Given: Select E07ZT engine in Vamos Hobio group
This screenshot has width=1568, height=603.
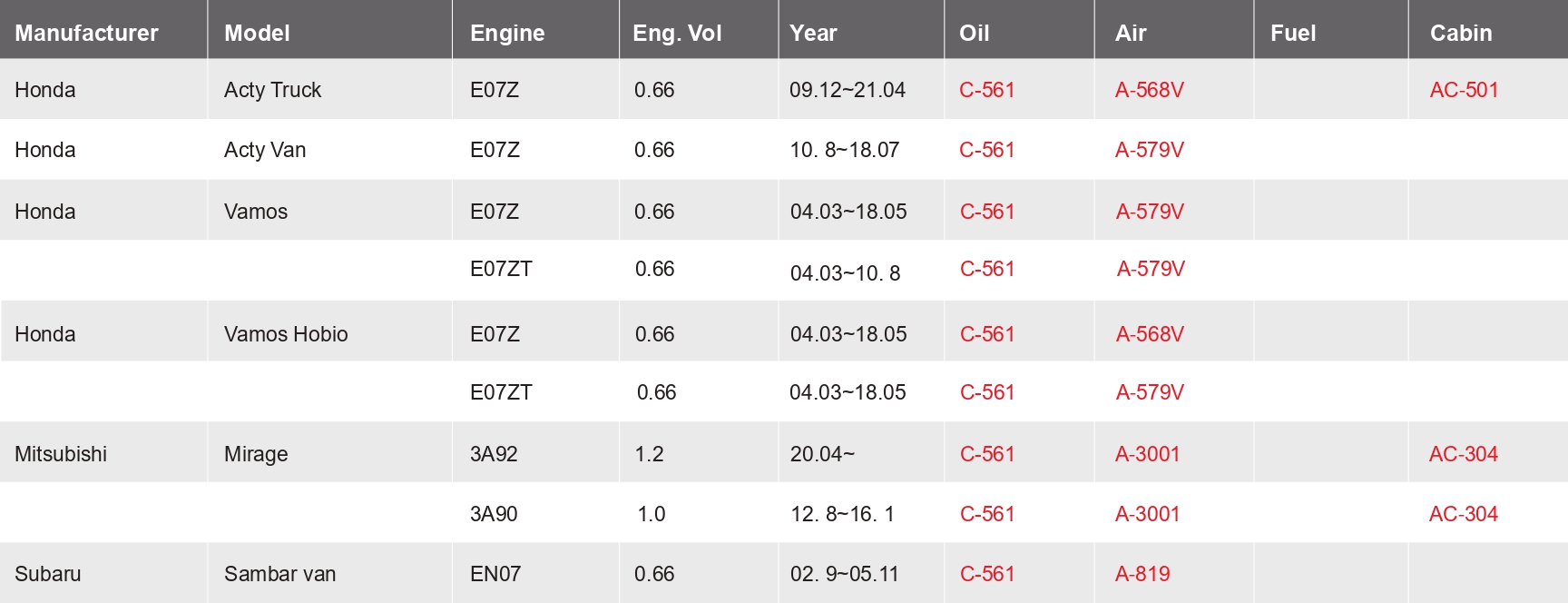Looking at the screenshot, I should point(501,392).
